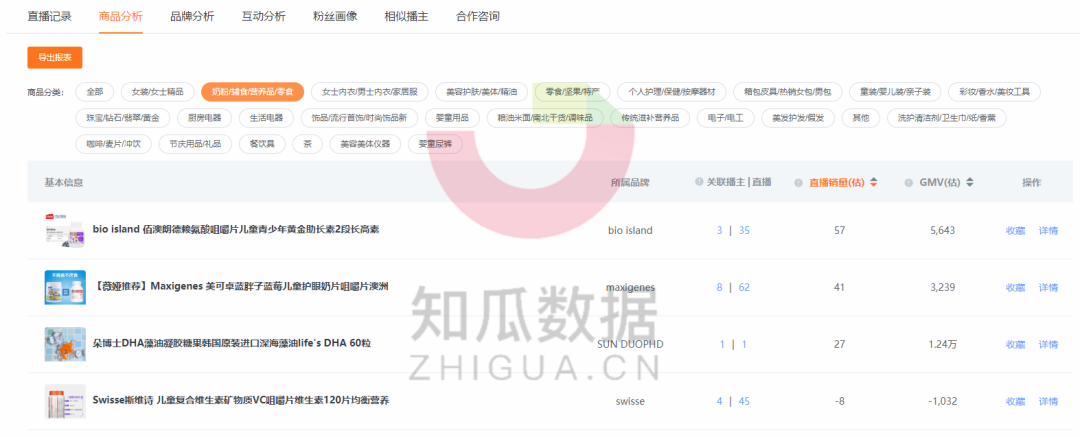Select the 商品分析 tab
The width and height of the screenshot is (1080, 437).
point(121,16)
